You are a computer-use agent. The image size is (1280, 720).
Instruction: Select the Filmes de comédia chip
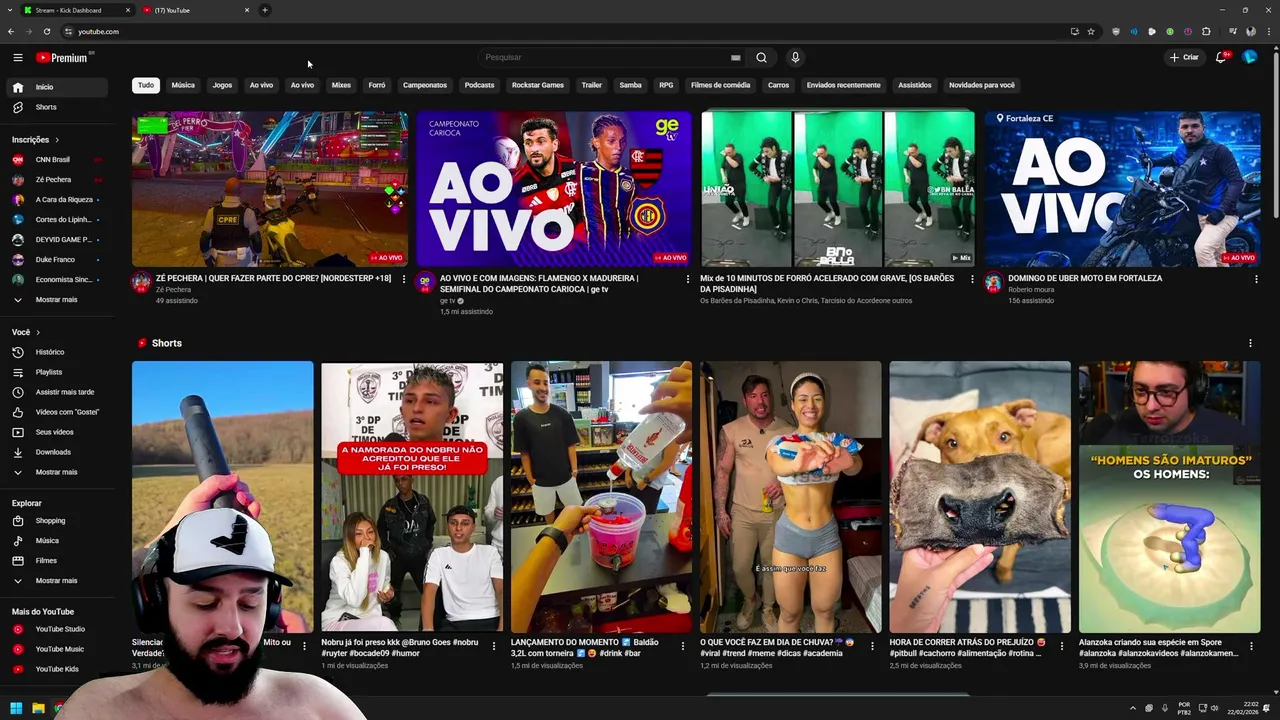720,85
